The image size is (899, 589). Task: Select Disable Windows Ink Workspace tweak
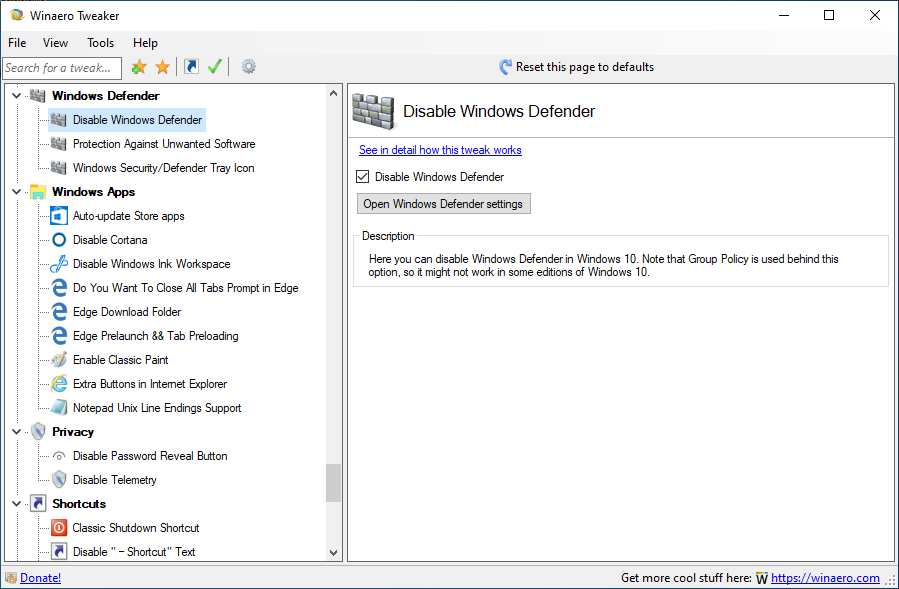point(152,264)
